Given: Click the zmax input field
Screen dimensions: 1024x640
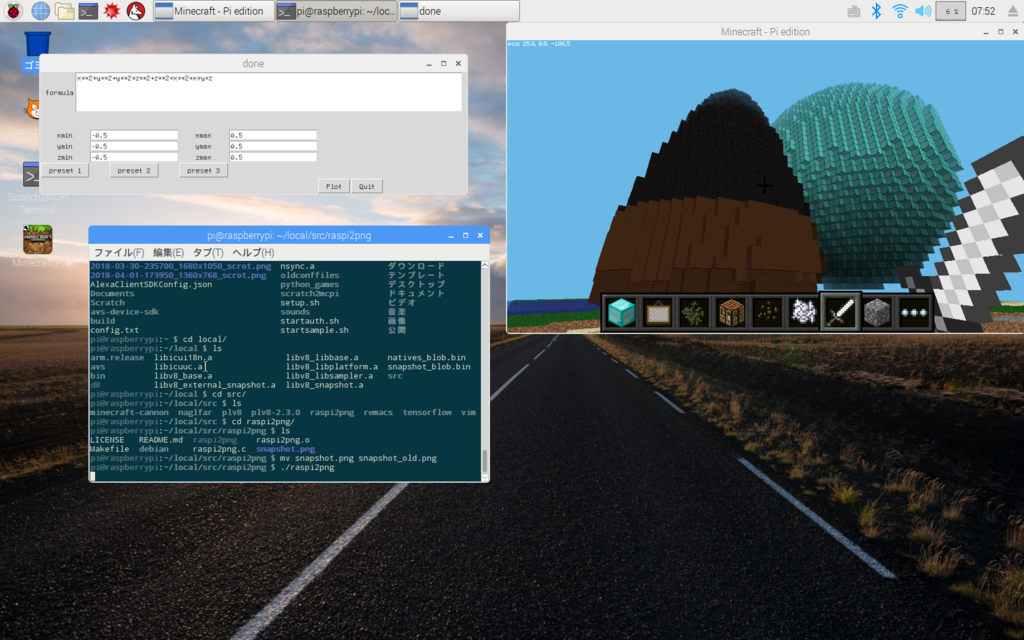Looking at the screenshot, I should 273,157.
